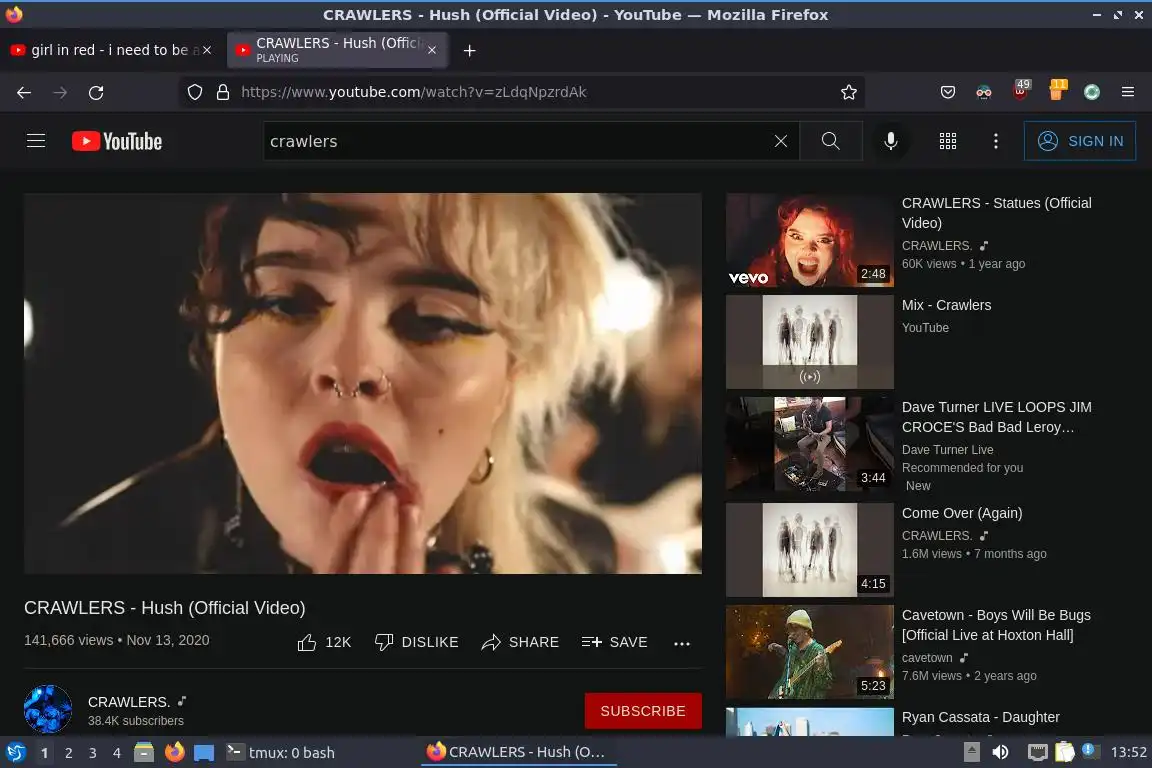Open Dave Turner LIVE LOOPS video title
Image resolution: width=1152 pixels, height=768 pixels.
(996, 417)
